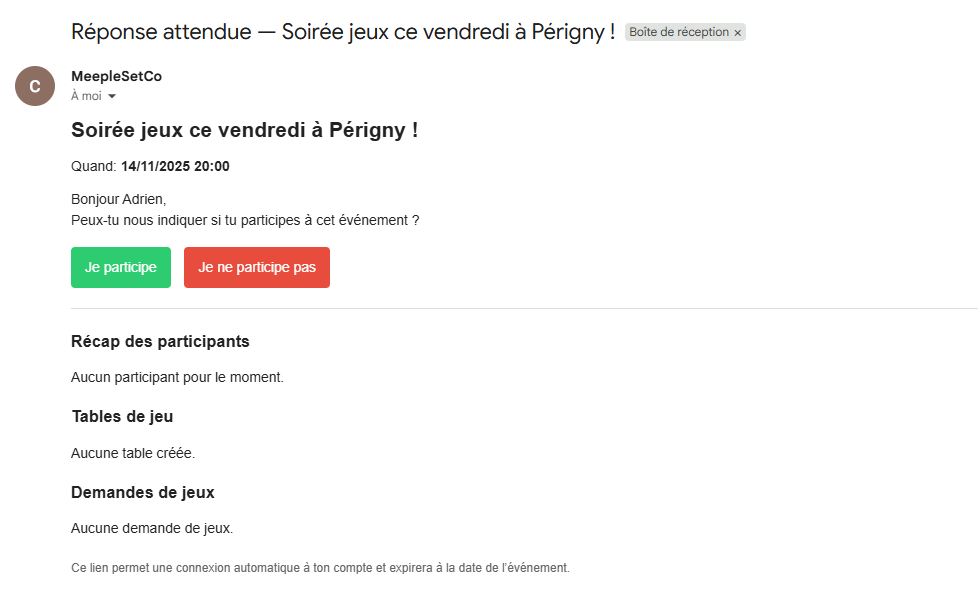This screenshot has height=595, width=978.
Task: Open the MeepleSetCo sender name
Action: tap(116, 76)
